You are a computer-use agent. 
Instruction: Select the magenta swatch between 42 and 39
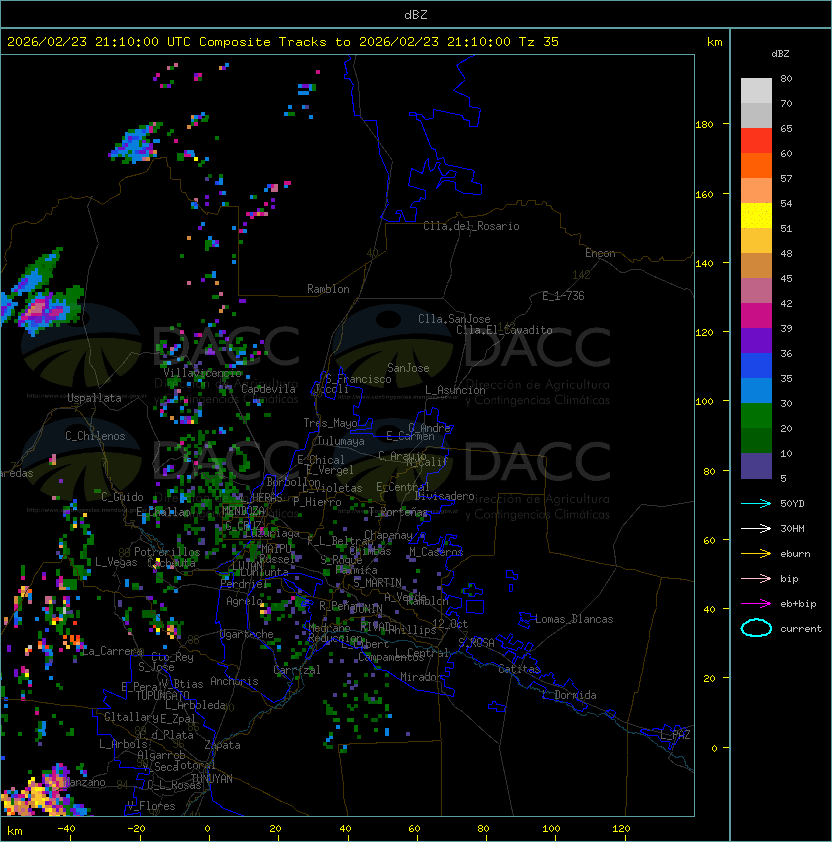click(x=756, y=316)
